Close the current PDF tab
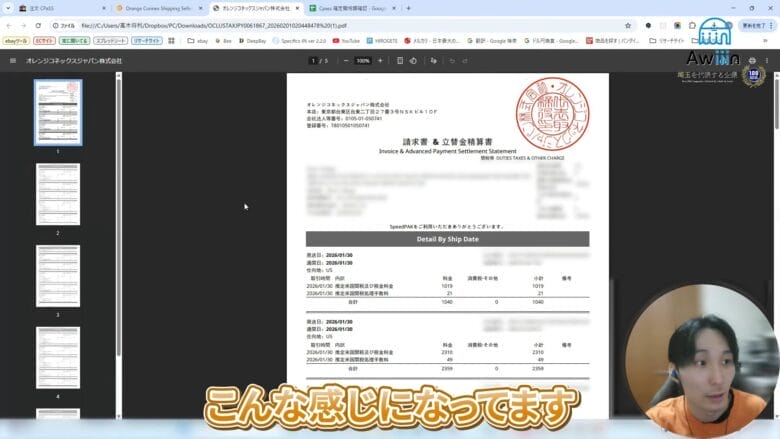 point(297,8)
